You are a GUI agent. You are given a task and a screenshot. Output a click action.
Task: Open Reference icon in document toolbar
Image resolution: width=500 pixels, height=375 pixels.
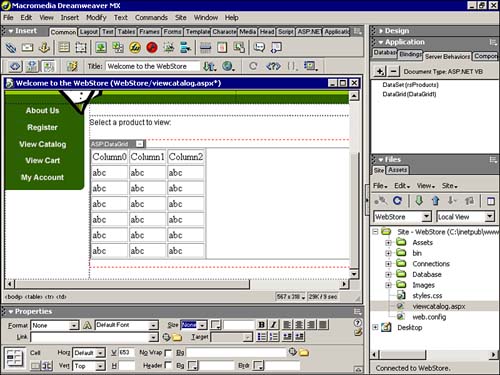[273, 66]
